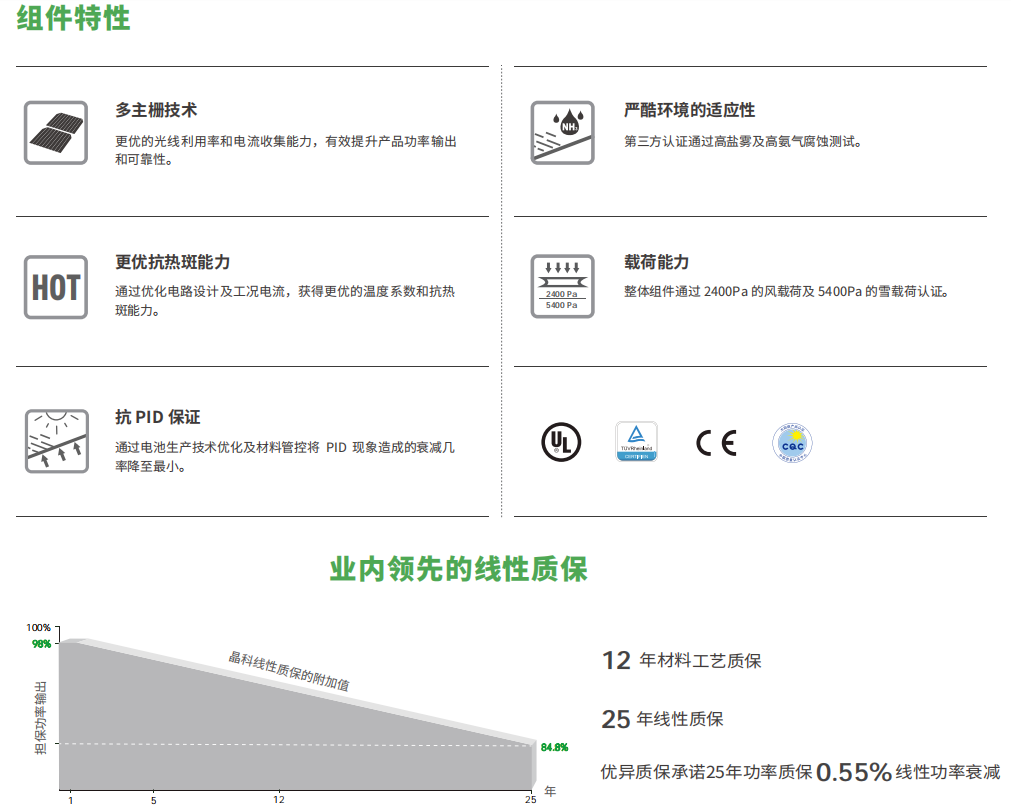
Task: Click the text 第三方认证通过高盐雾及高氨气腐蚀测试
Action: click(x=743, y=141)
